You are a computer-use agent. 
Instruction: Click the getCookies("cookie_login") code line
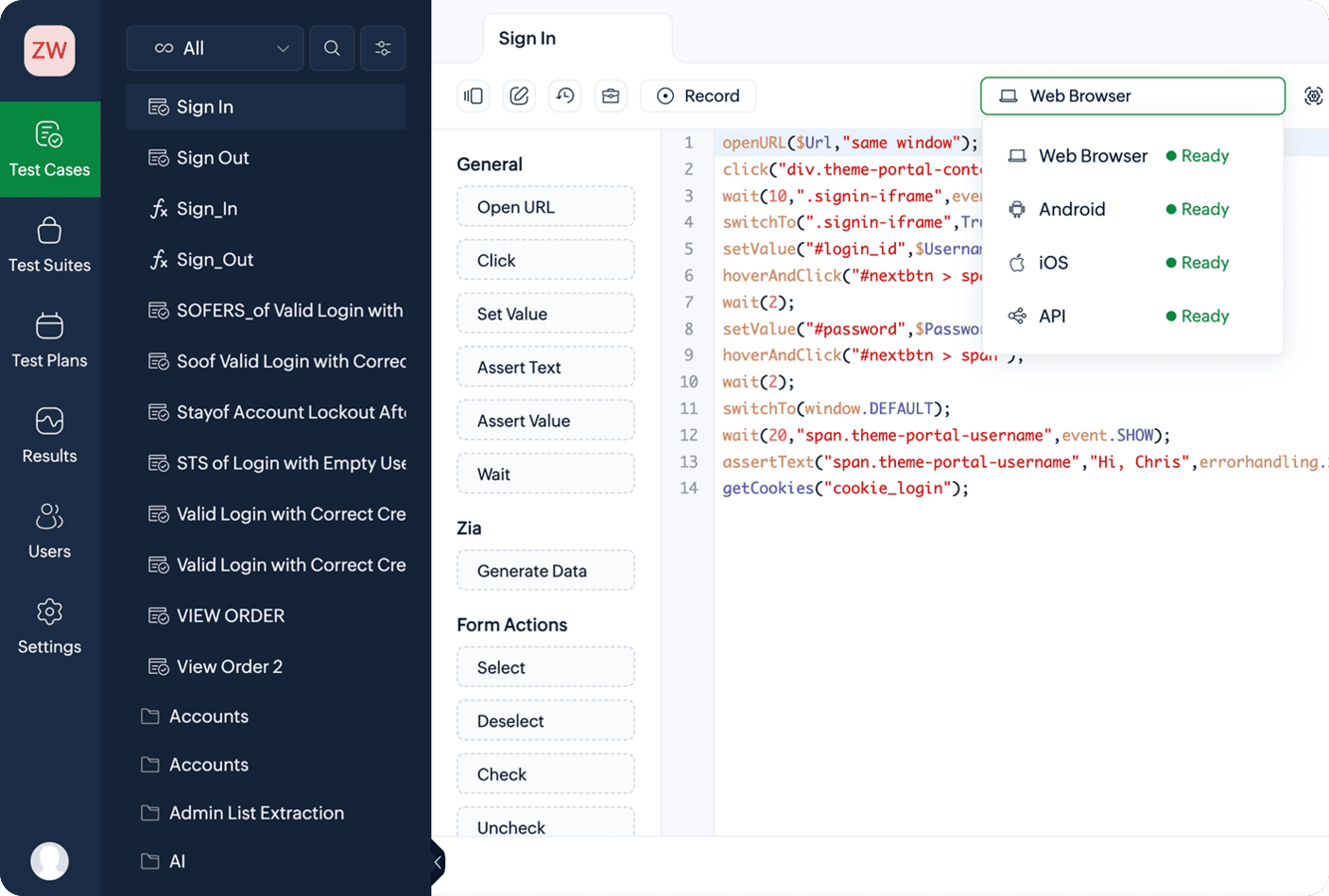pyautogui.click(x=845, y=489)
